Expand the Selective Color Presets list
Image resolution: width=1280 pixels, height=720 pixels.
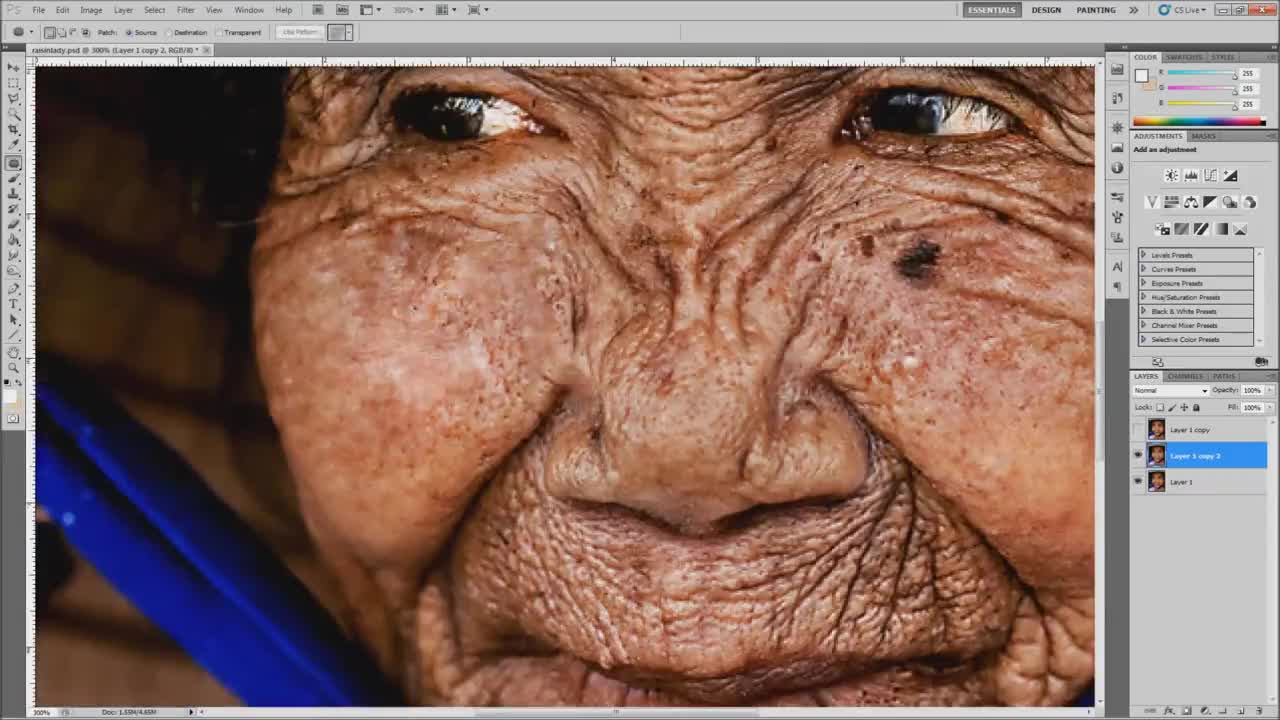[1143, 339]
